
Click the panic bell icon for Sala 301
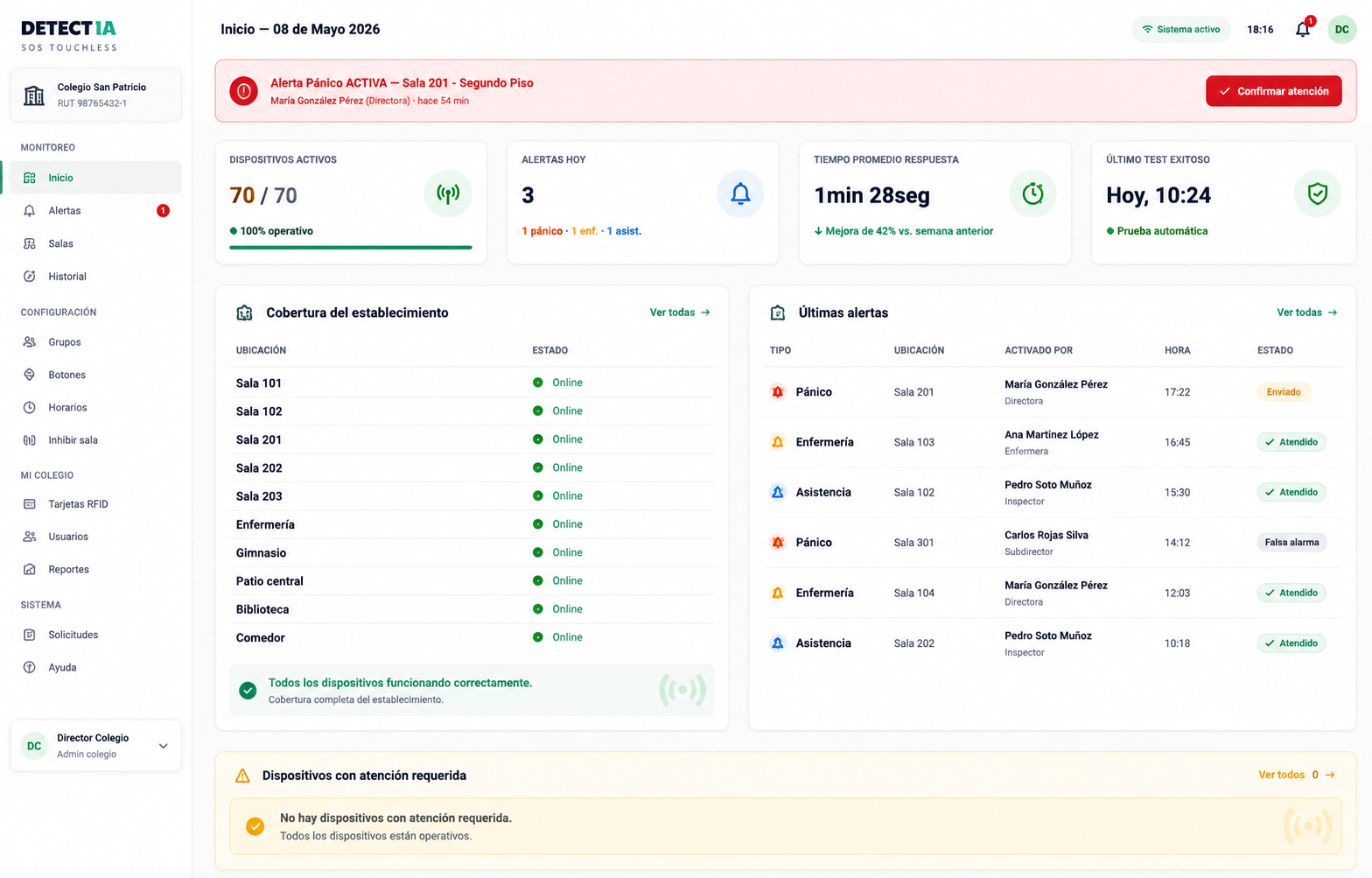coord(777,542)
